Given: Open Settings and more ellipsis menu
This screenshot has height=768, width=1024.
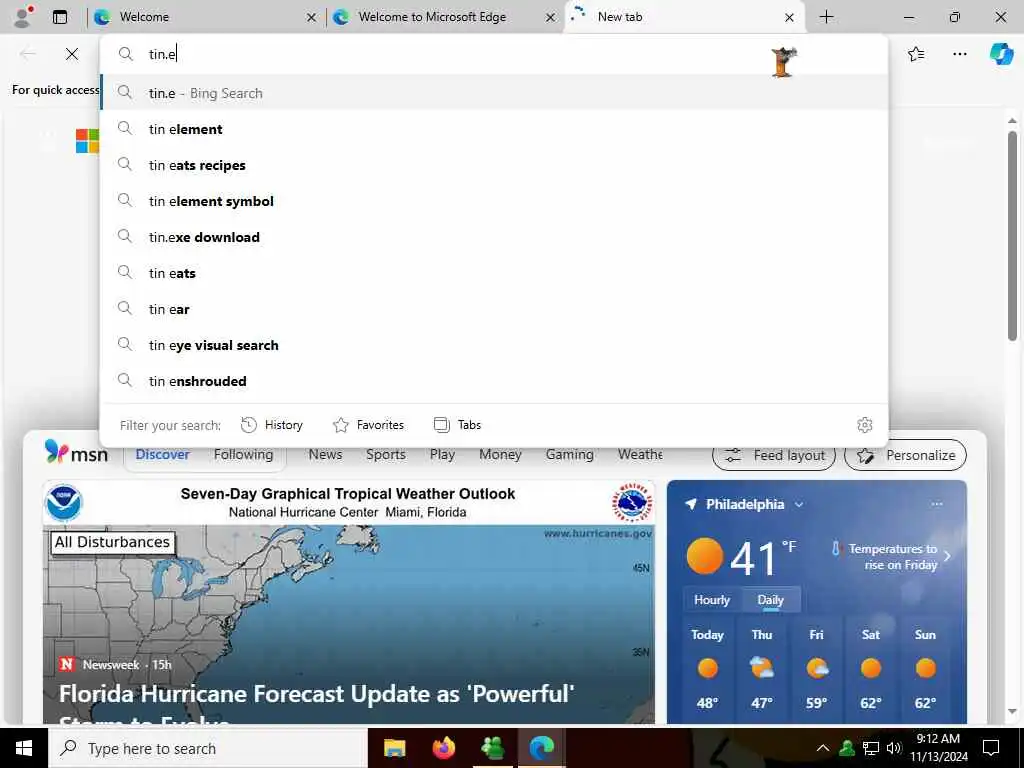Looking at the screenshot, I should [959, 54].
